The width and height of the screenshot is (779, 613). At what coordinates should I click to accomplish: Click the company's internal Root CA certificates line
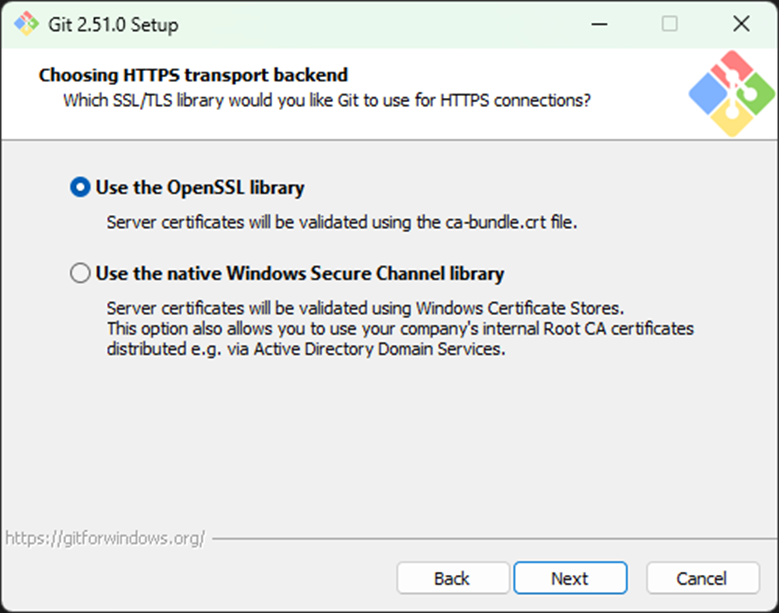click(x=400, y=328)
